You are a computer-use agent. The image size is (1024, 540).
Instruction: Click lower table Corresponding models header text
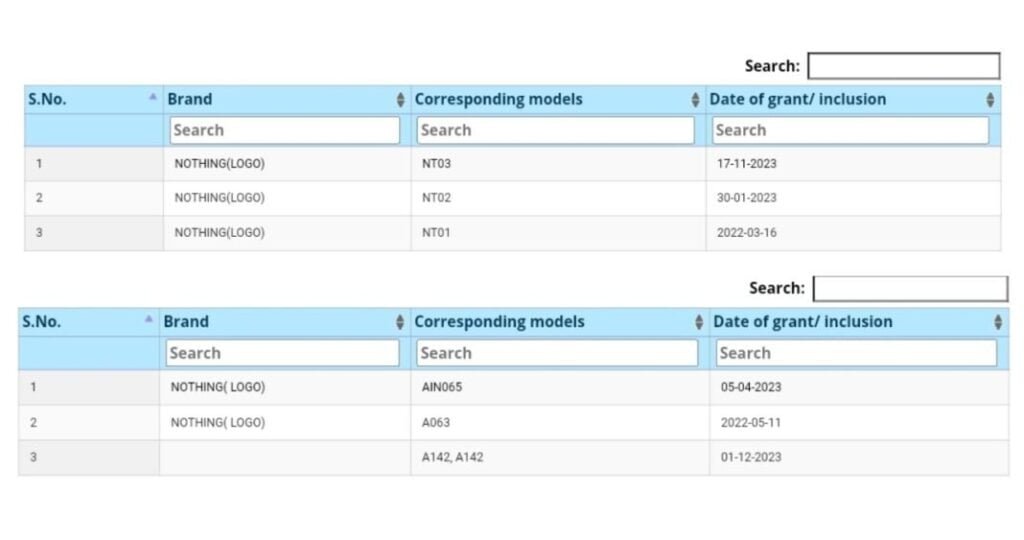(500, 322)
